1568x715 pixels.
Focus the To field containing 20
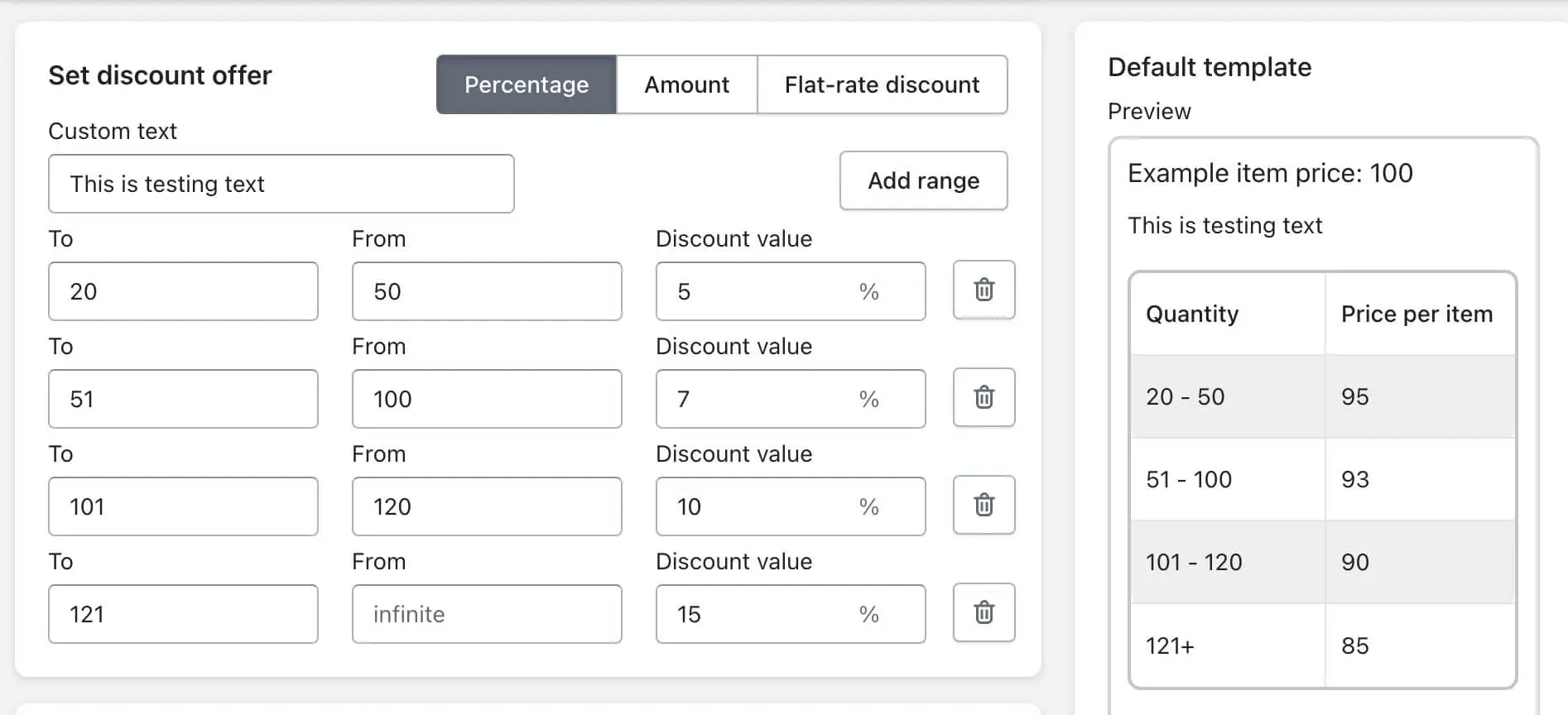[x=183, y=291]
